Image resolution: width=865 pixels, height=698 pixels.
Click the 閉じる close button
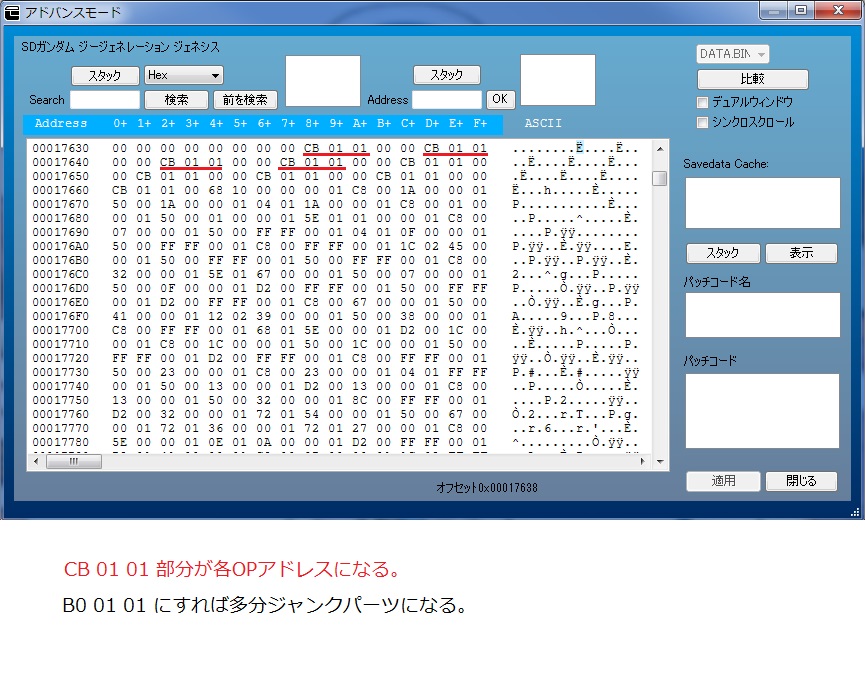pyautogui.click(x=801, y=481)
